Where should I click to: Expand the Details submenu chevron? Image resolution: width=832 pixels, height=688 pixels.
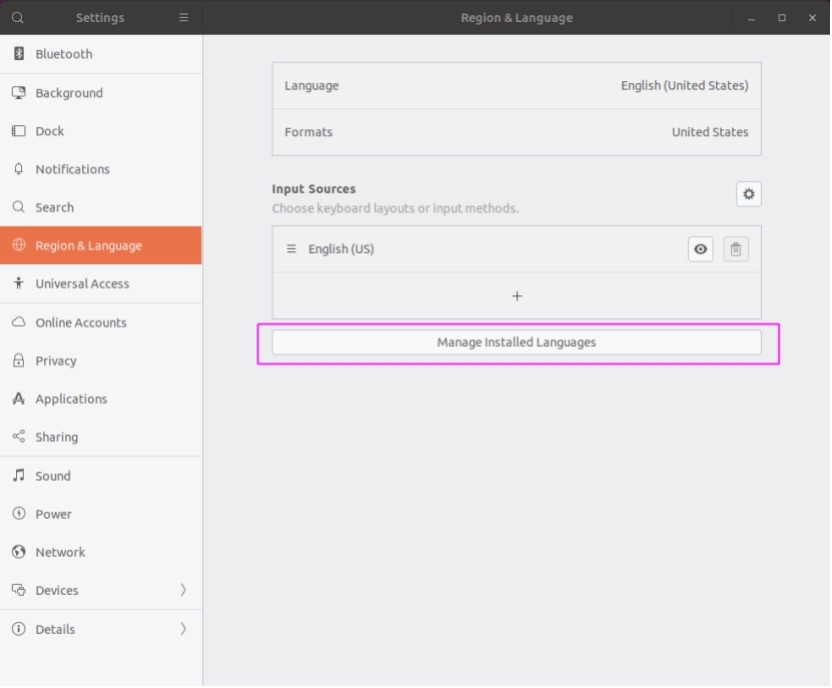[x=183, y=629]
